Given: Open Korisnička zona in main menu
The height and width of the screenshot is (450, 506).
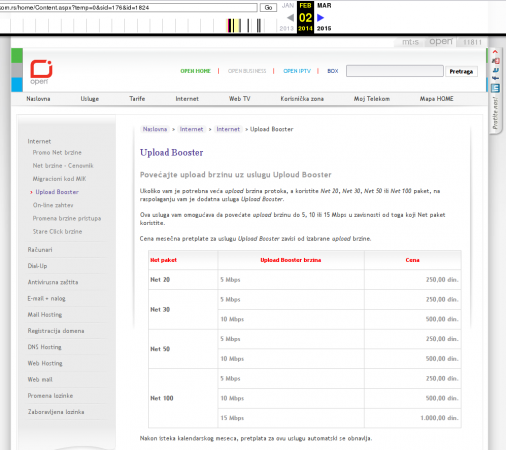Looking at the screenshot, I should [x=302, y=99].
